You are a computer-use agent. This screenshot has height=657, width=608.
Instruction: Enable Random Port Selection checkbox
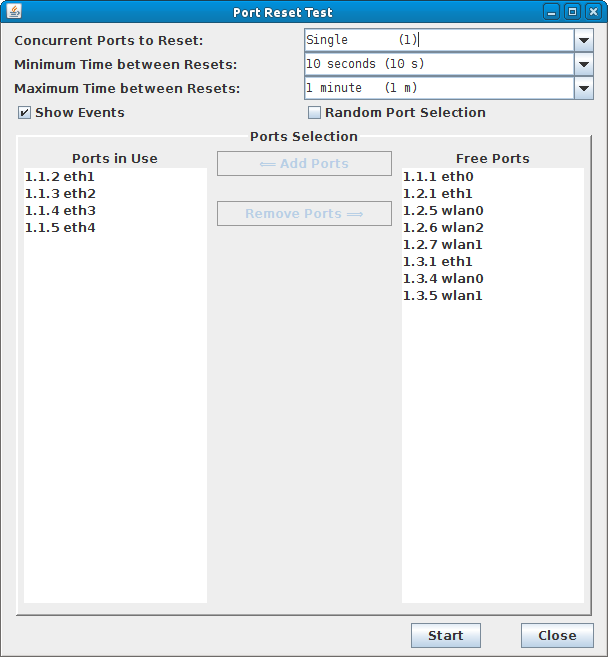point(314,113)
